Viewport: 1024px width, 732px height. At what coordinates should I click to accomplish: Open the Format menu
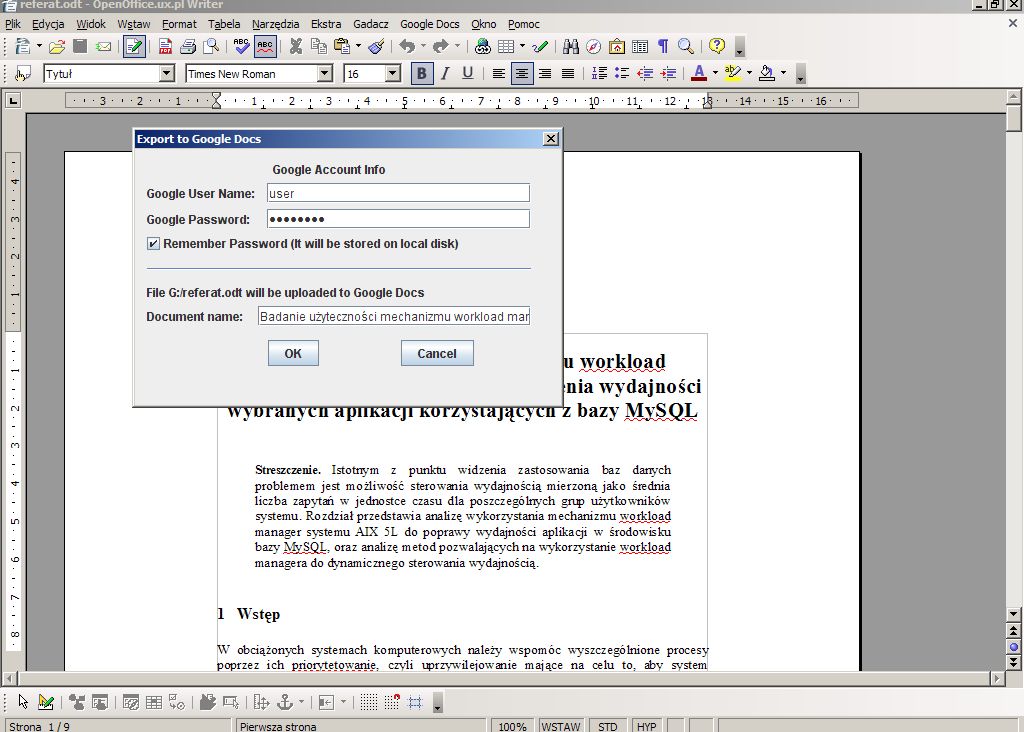(x=179, y=24)
